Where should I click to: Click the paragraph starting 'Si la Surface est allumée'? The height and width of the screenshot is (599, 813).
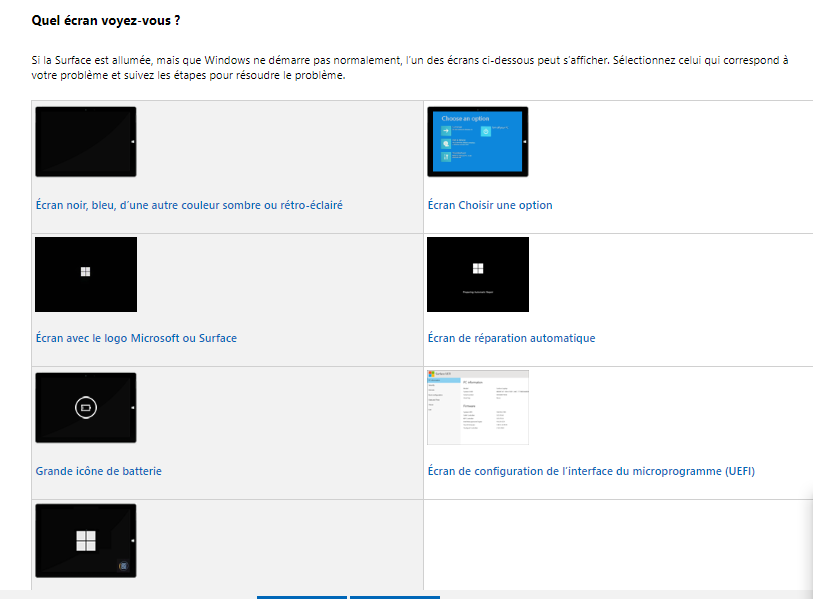pos(410,67)
